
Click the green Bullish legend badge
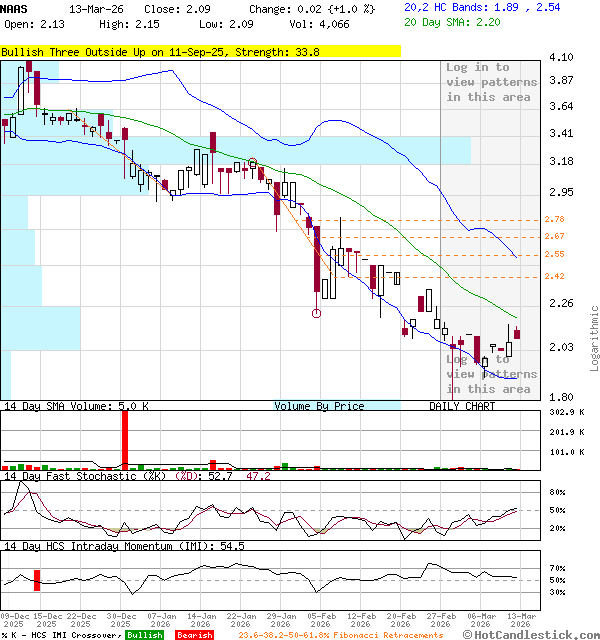click(x=144, y=635)
